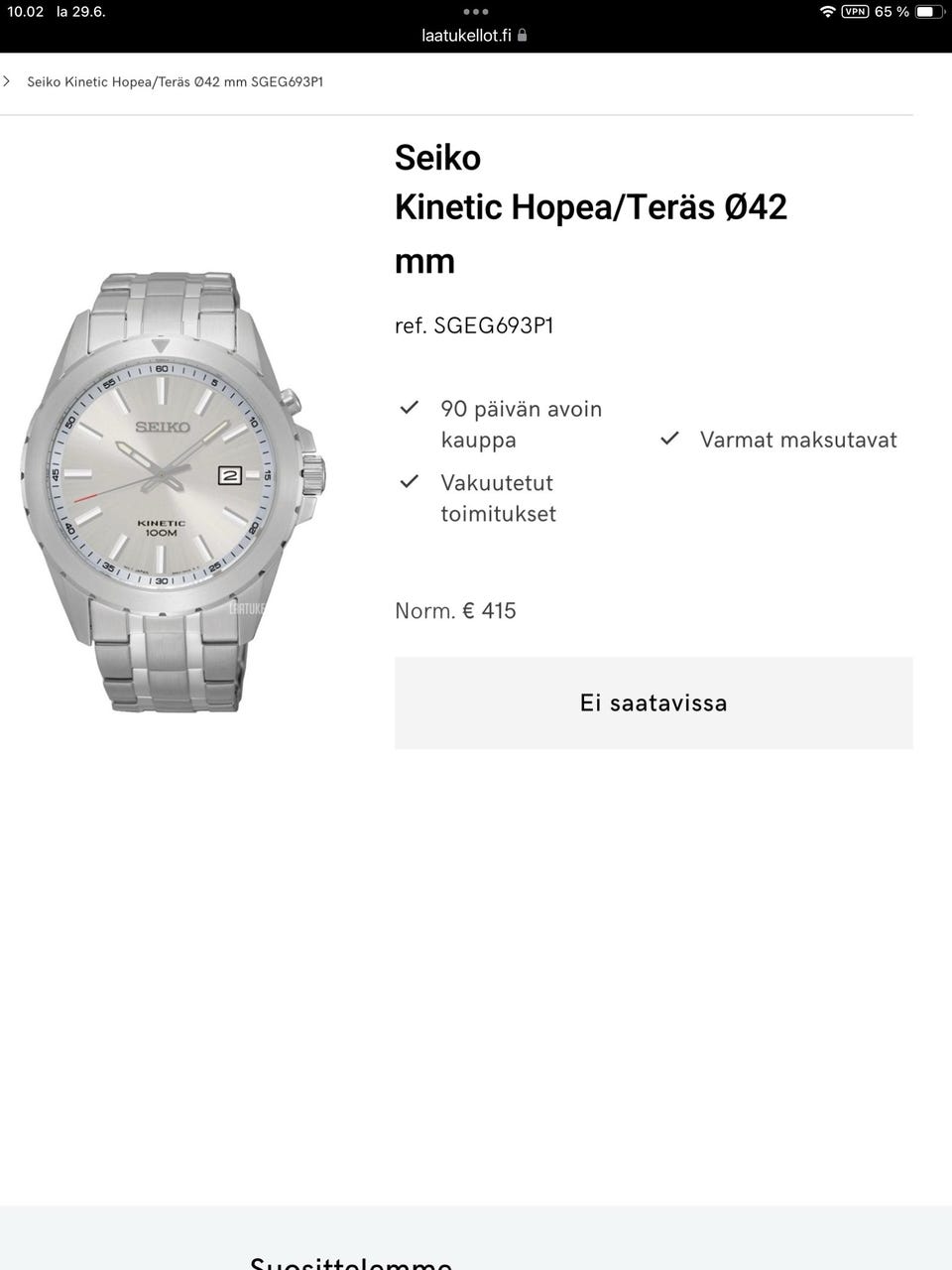Click the checkmark beside Vakuutetut toimitukset

(409, 481)
